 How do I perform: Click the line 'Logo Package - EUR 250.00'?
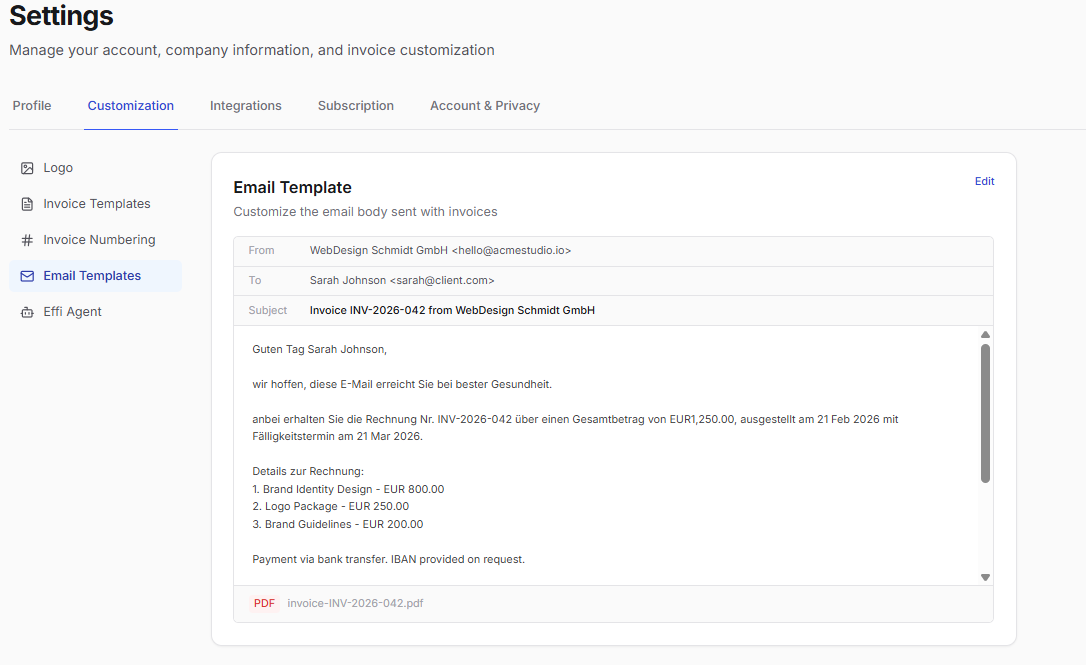330,506
